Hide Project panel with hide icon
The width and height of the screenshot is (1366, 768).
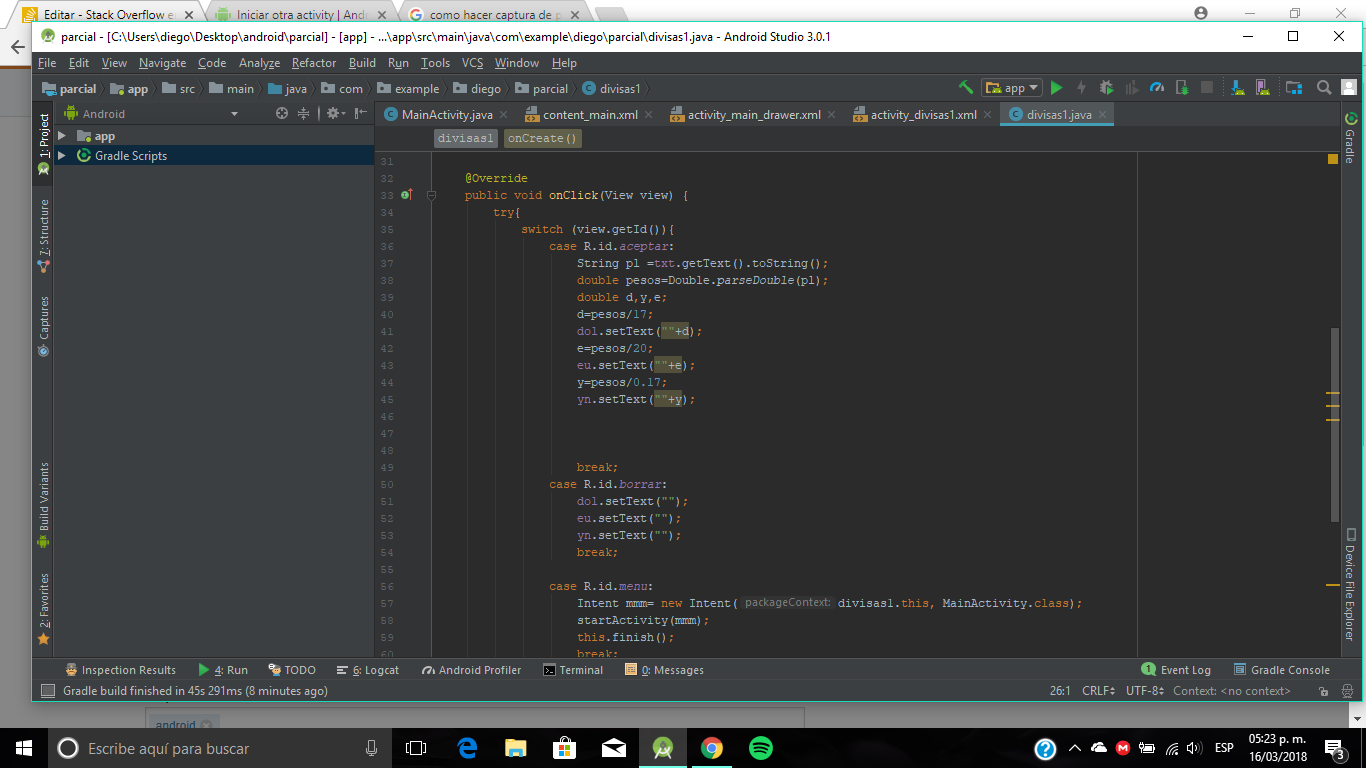(x=360, y=114)
